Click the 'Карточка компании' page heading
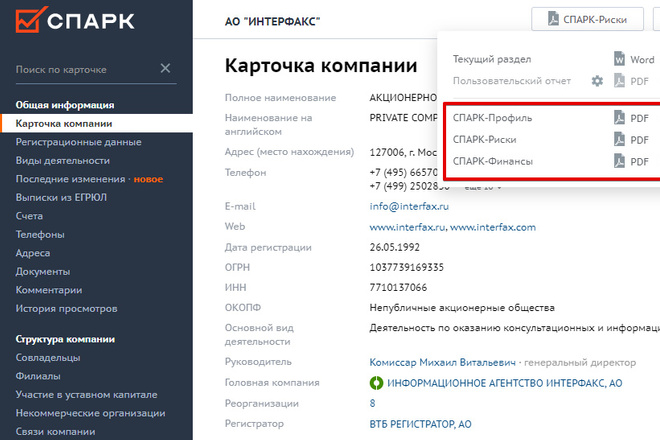 click(321, 65)
